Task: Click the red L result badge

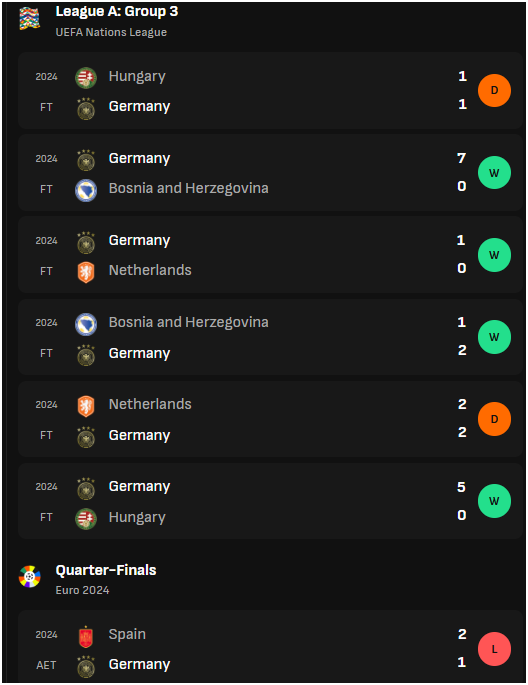Action: tap(494, 649)
